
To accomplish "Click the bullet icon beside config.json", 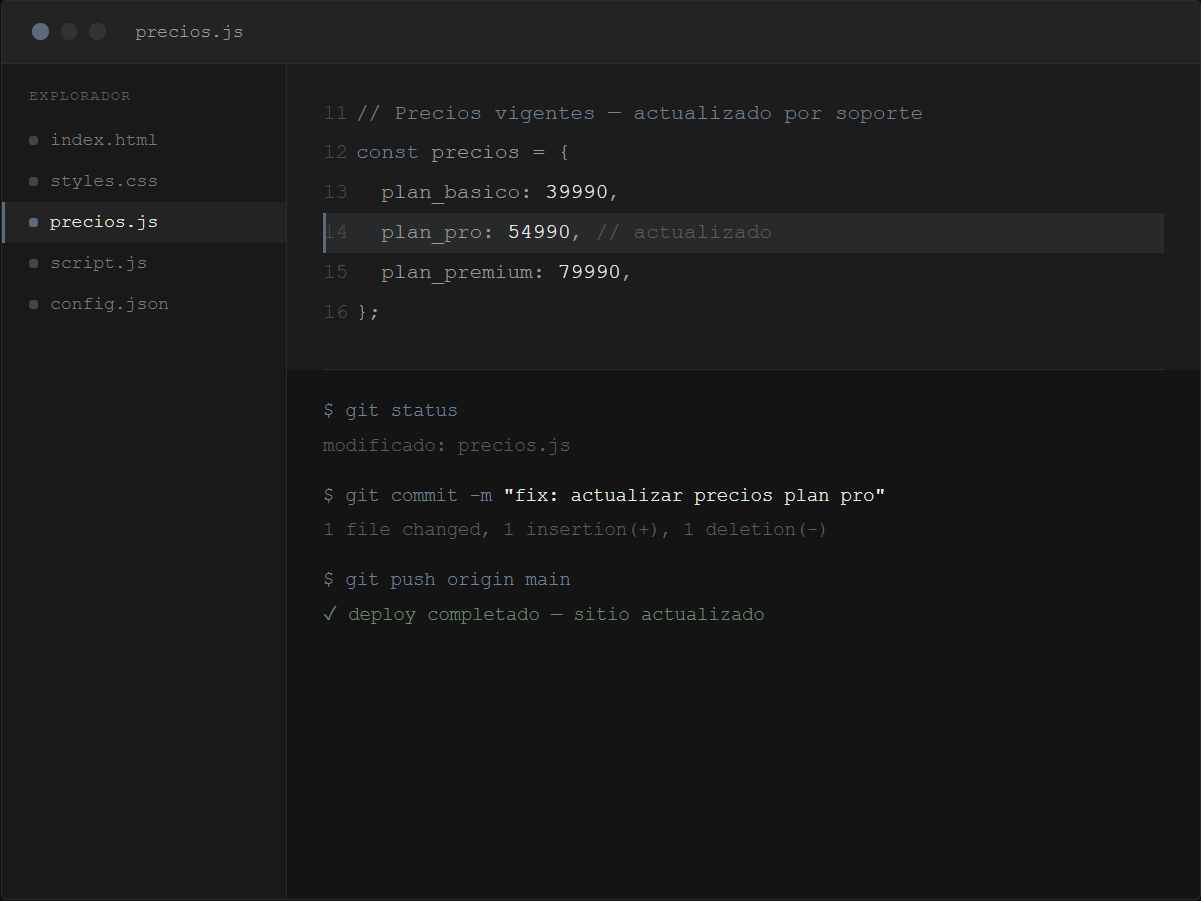I will (34, 305).
